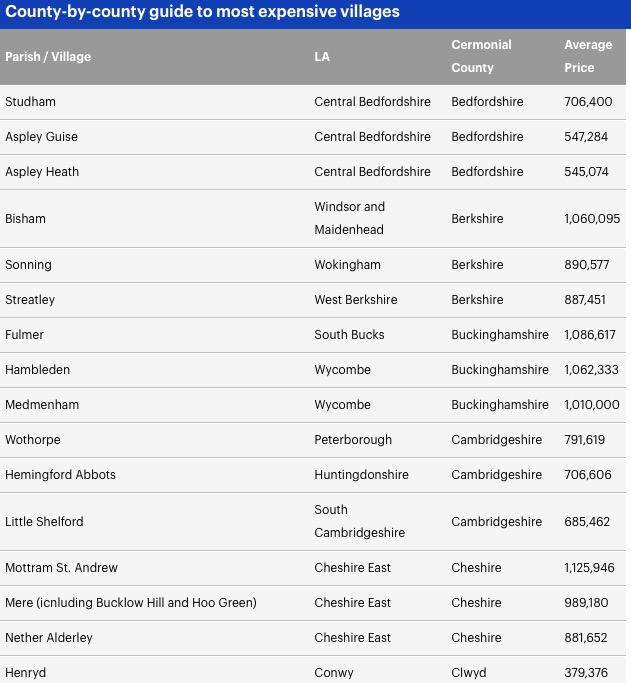The image size is (631, 683).
Task: Click the Cermonial County column header
Action: 481,56
